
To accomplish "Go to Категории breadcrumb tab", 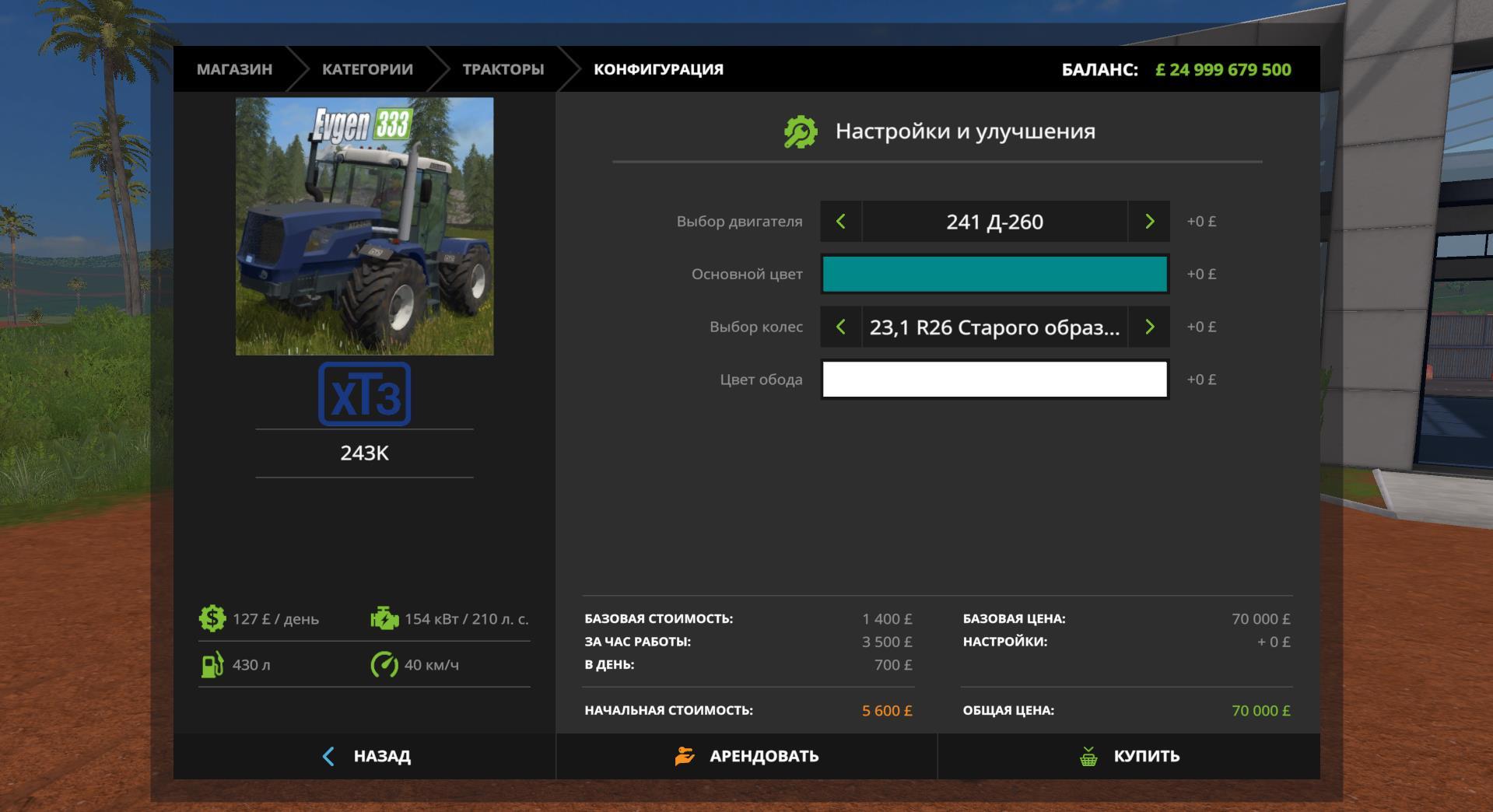I will pos(367,69).
